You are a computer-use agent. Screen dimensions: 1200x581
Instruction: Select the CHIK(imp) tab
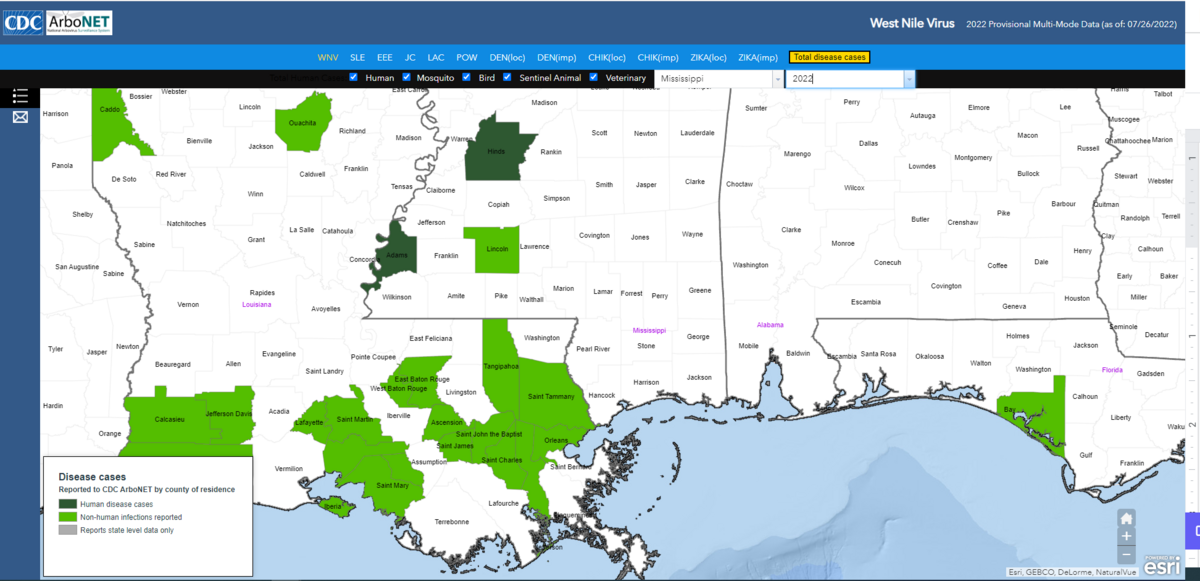(658, 57)
